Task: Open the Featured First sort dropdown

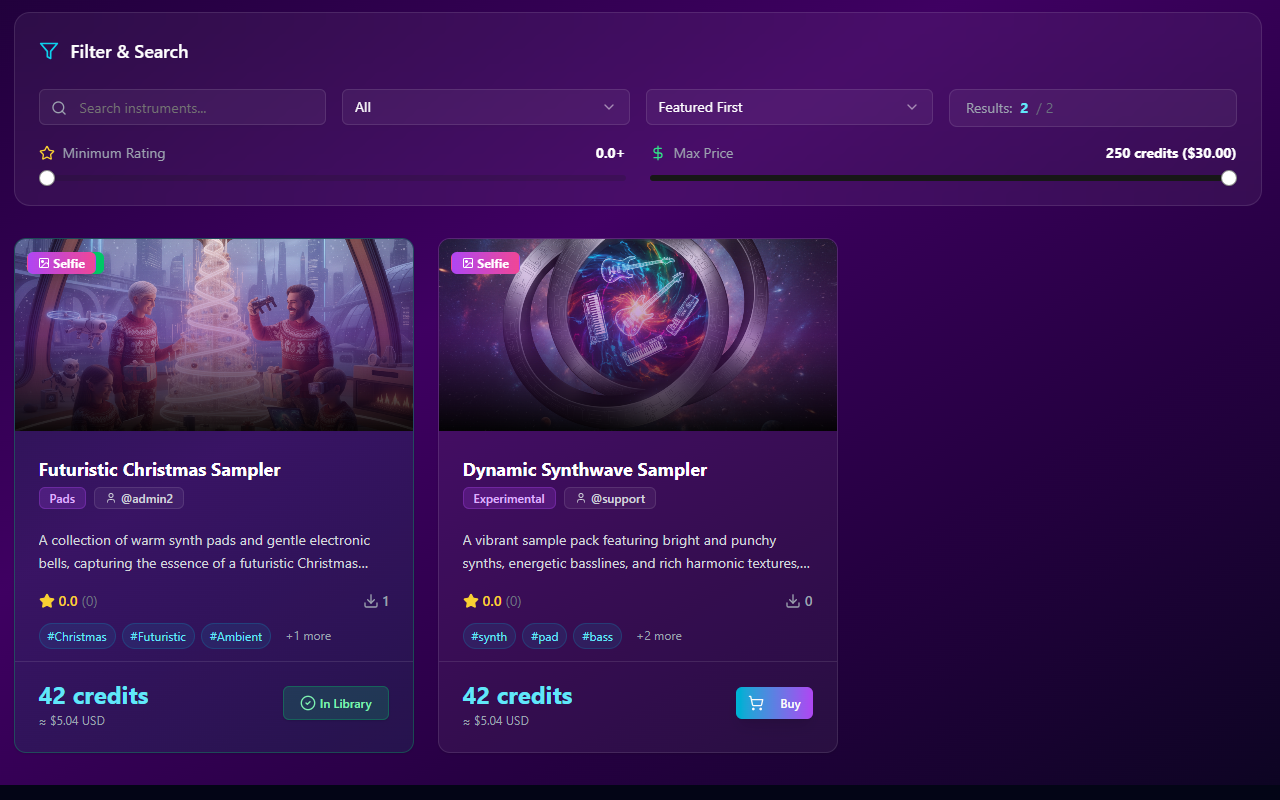Action: [789, 107]
